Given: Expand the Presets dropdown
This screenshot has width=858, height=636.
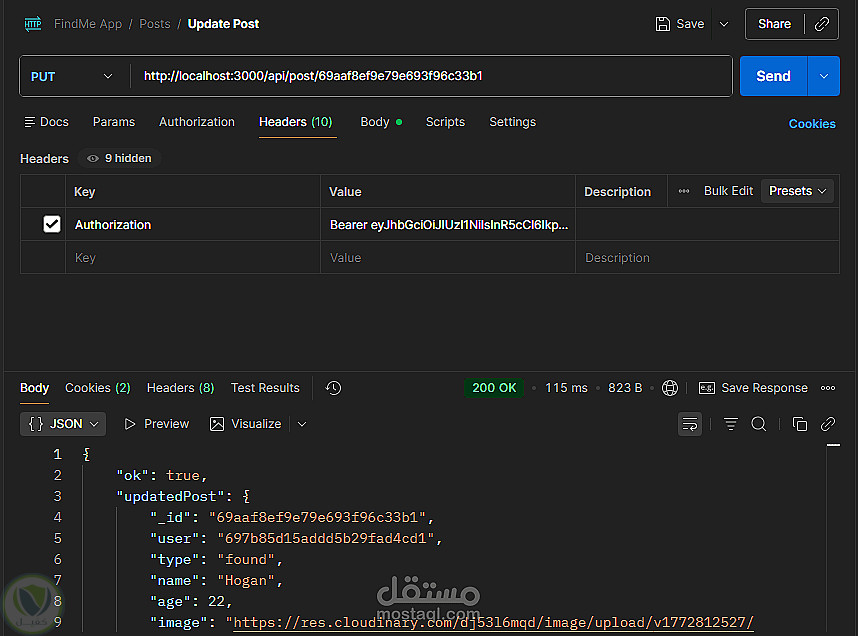Looking at the screenshot, I should click(798, 191).
